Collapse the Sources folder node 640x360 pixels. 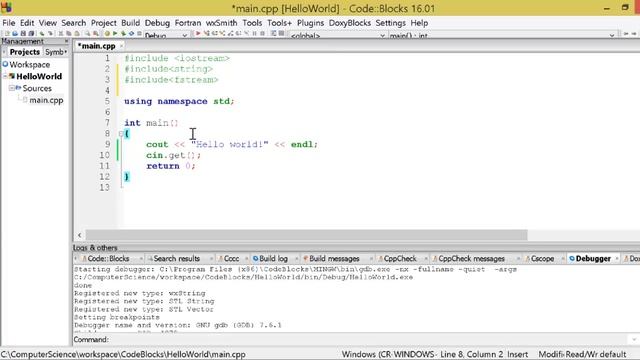tap(11, 88)
